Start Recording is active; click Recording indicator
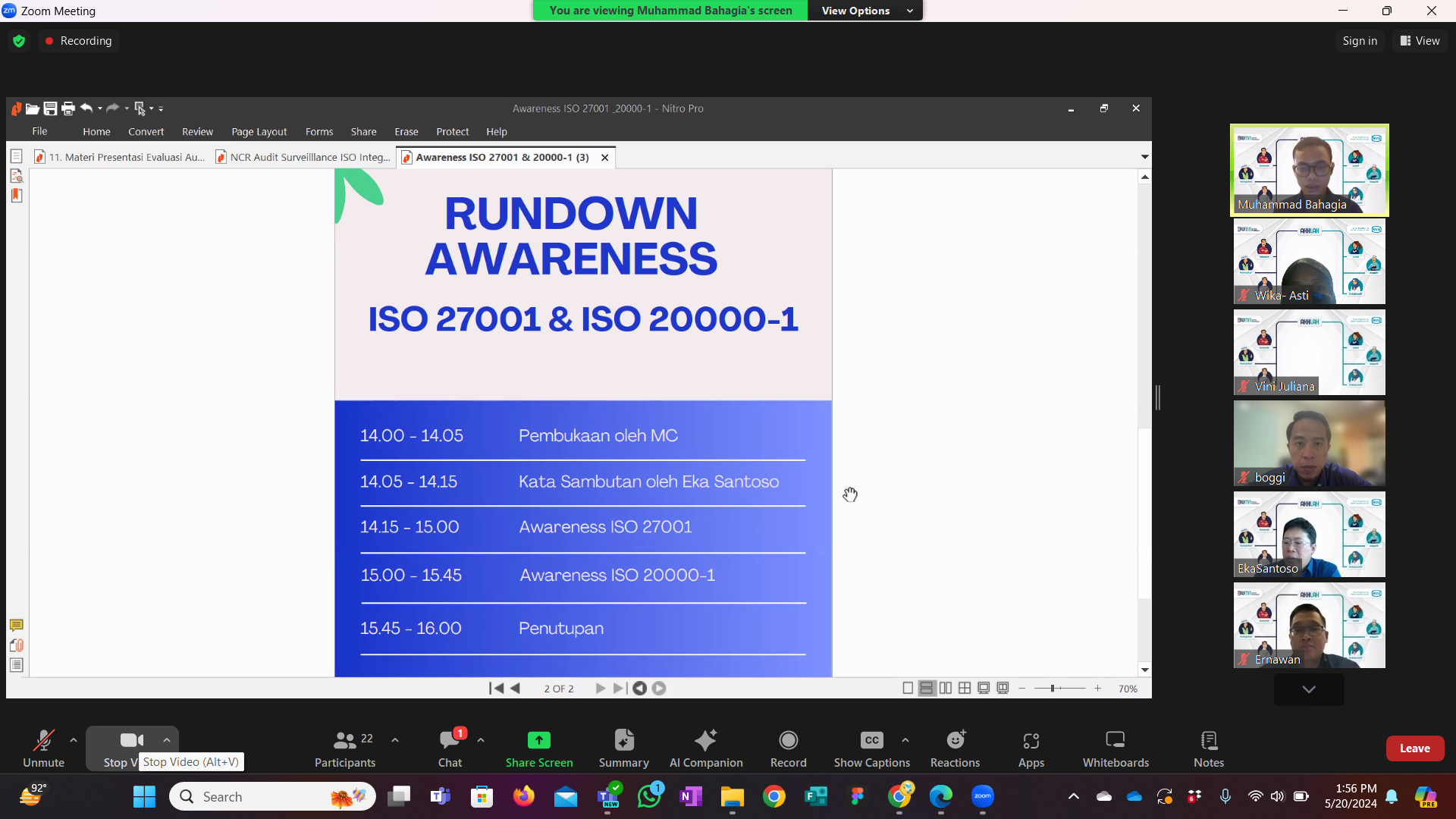Screen dimensions: 1456x819 pos(78,40)
